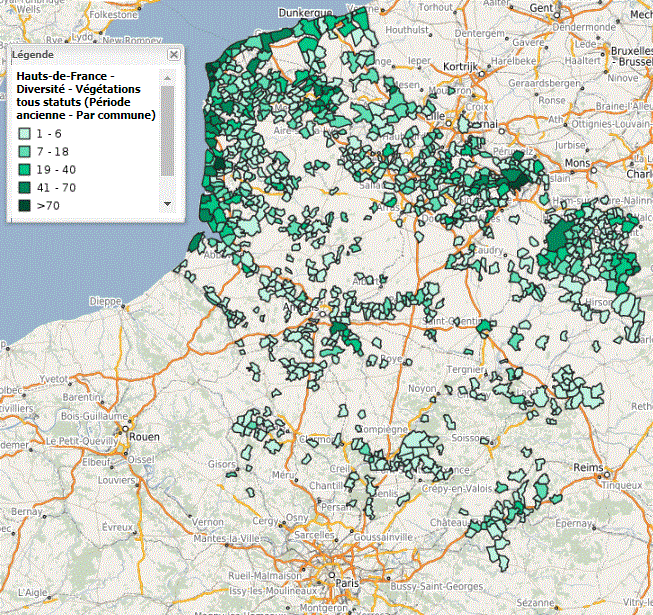Click the 1 - 6 legend color swatch
The image size is (653, 615).
coord(26,133)
